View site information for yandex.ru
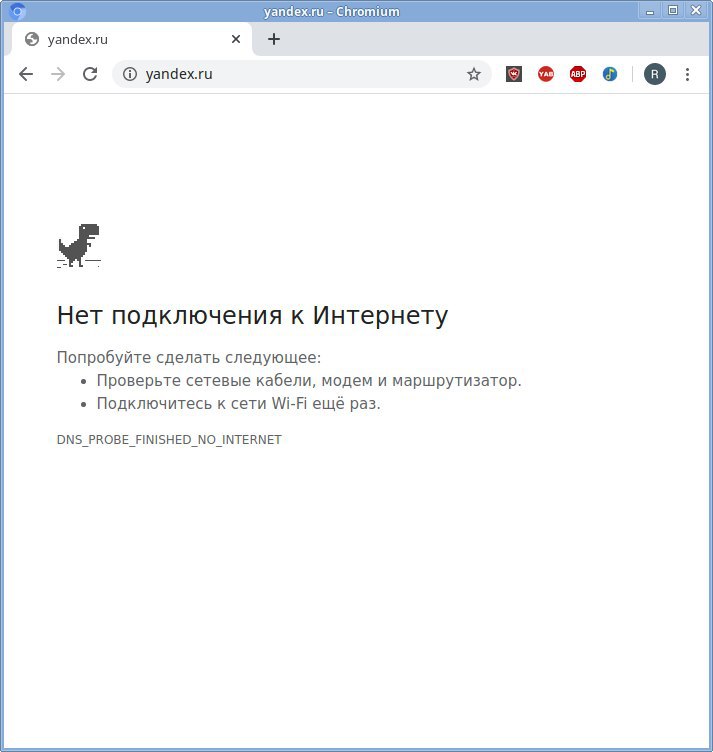713x752 pixels. [x=130, y=74]
